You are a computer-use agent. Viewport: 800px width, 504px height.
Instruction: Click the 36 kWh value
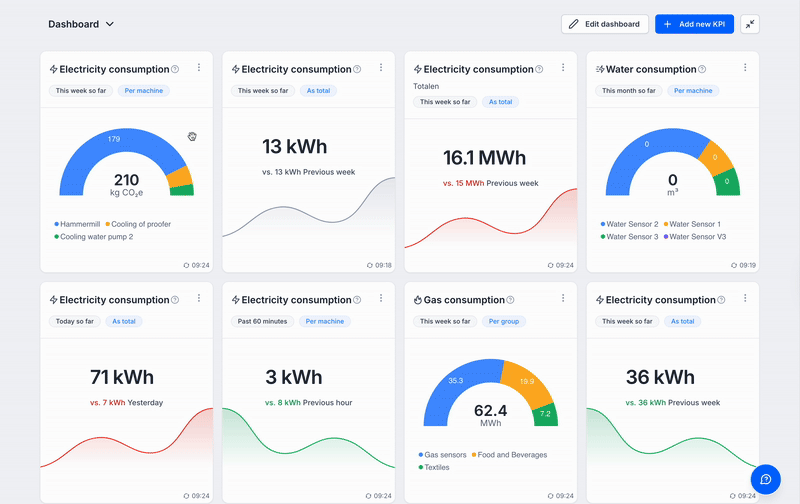click(x=660, y=377)
